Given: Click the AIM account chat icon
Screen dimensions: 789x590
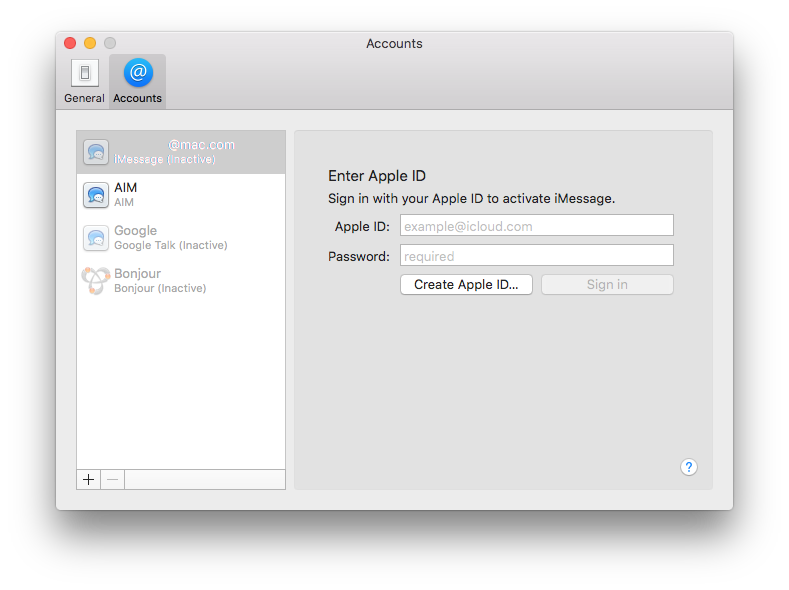Looking at the screenshot, I should point(96,195).
